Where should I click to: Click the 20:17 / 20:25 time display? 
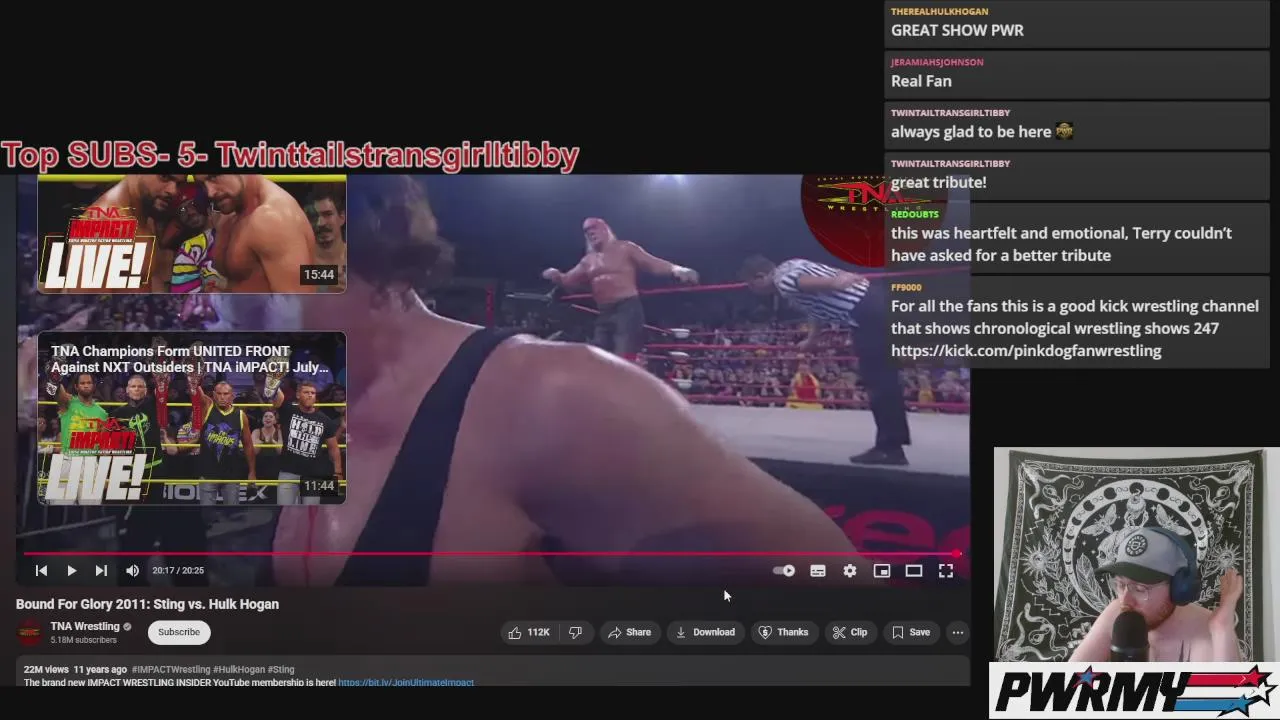point(178,570)
